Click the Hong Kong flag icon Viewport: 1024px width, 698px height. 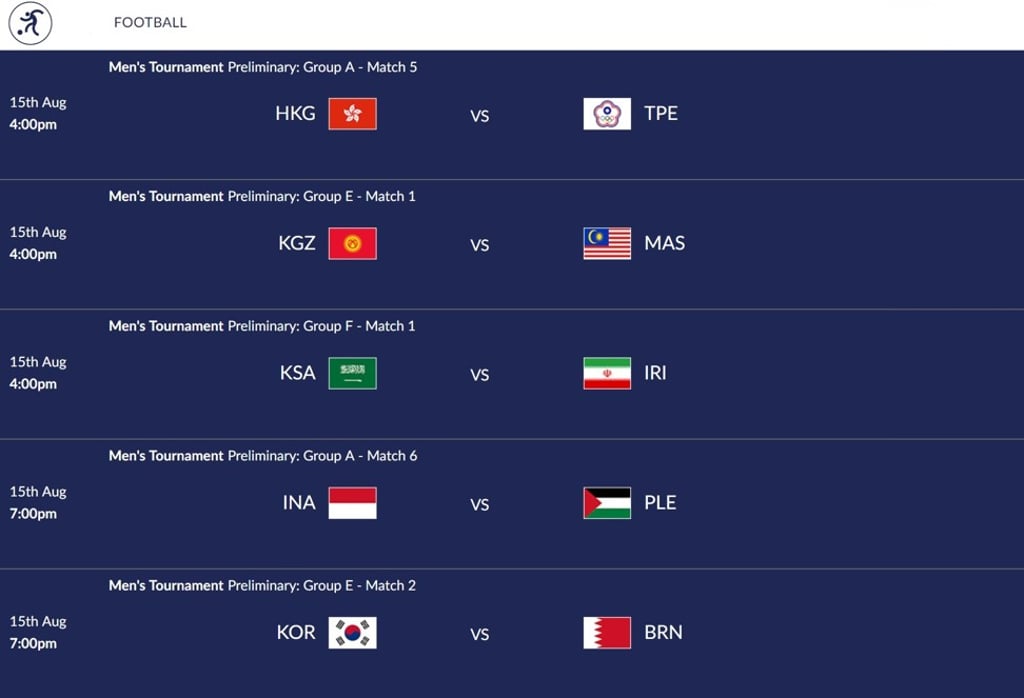pos(352,114)
